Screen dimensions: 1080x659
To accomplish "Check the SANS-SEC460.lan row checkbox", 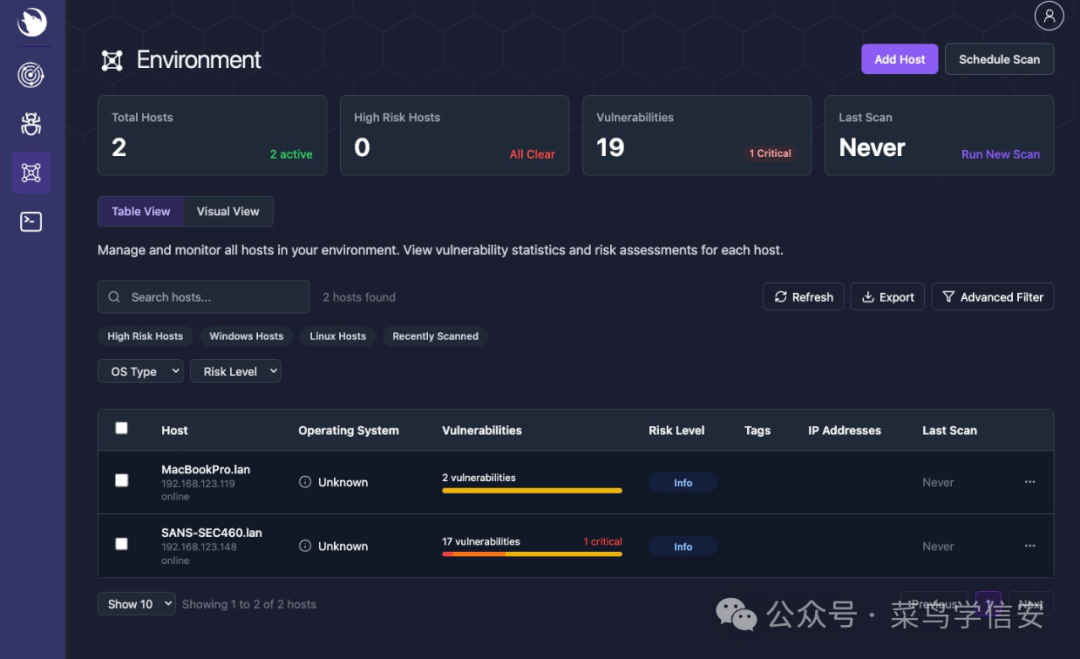I will 121,544.
